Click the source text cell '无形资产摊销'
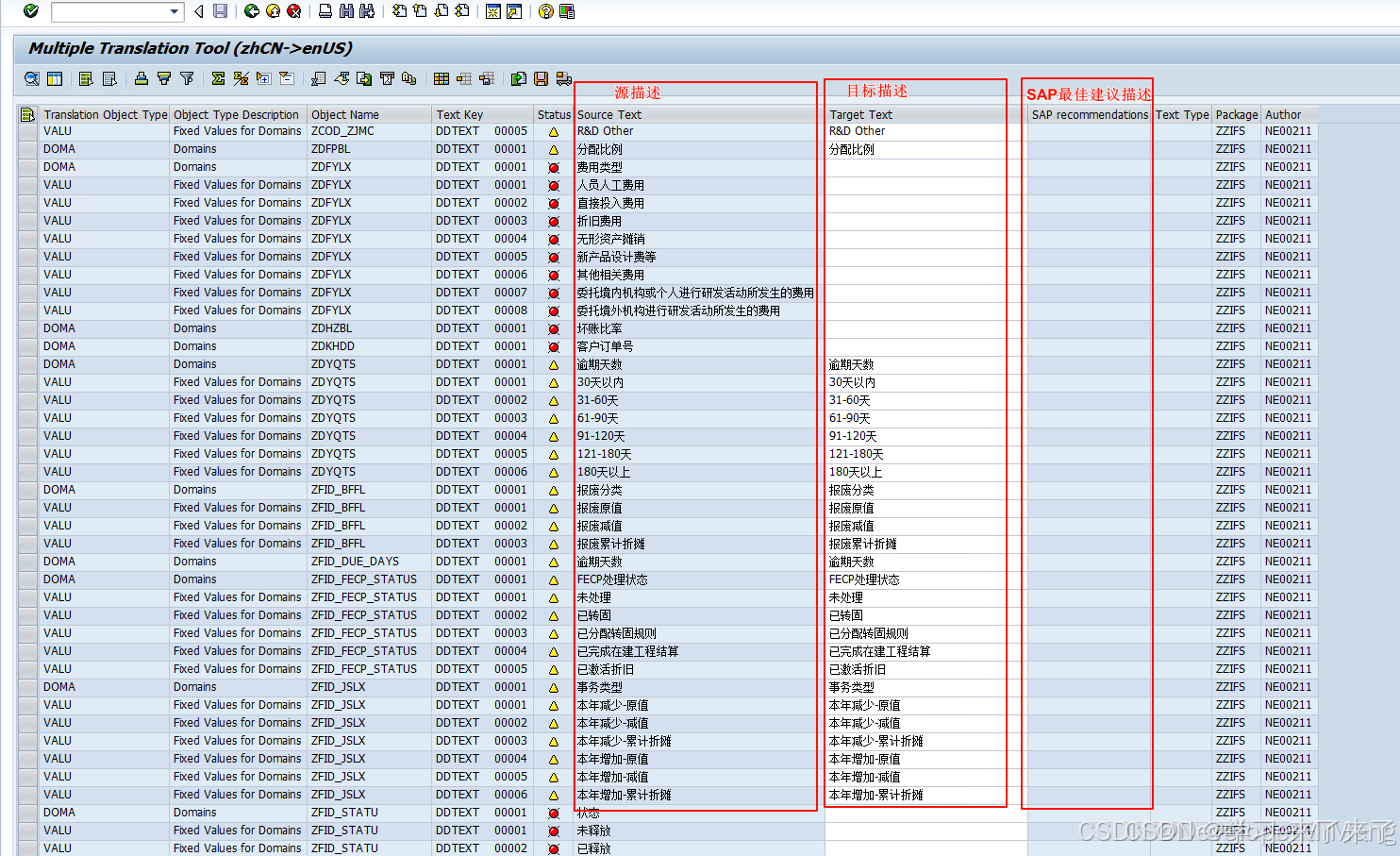Screen dimensions: 1400x856 (697, 239)
